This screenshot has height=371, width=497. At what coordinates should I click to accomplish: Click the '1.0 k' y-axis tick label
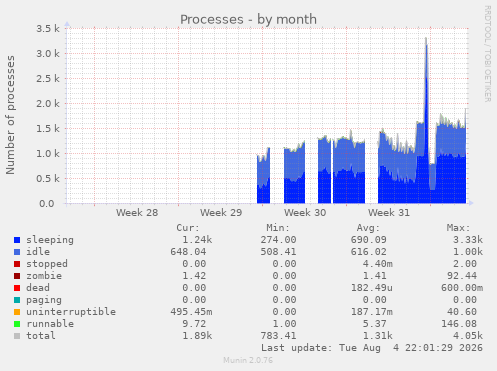(48, 154)
